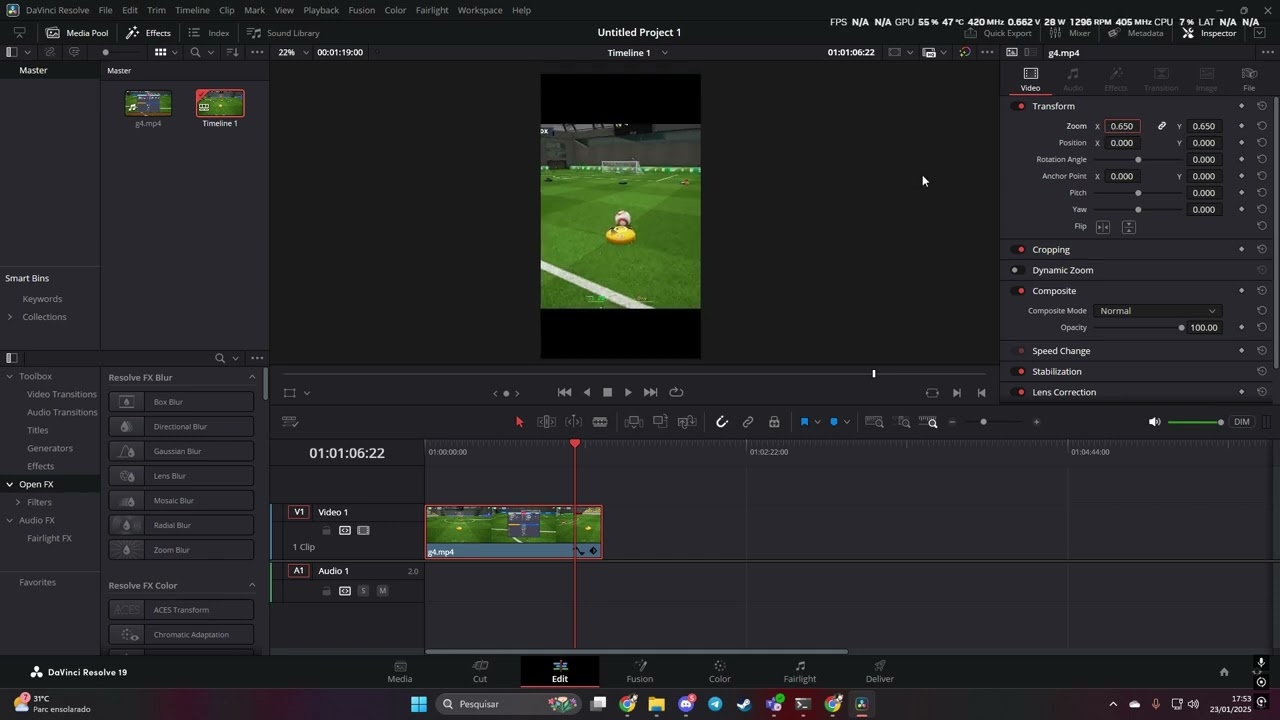
Task: Open the Timeline View Options icon
Action: [x=291, y=422]
